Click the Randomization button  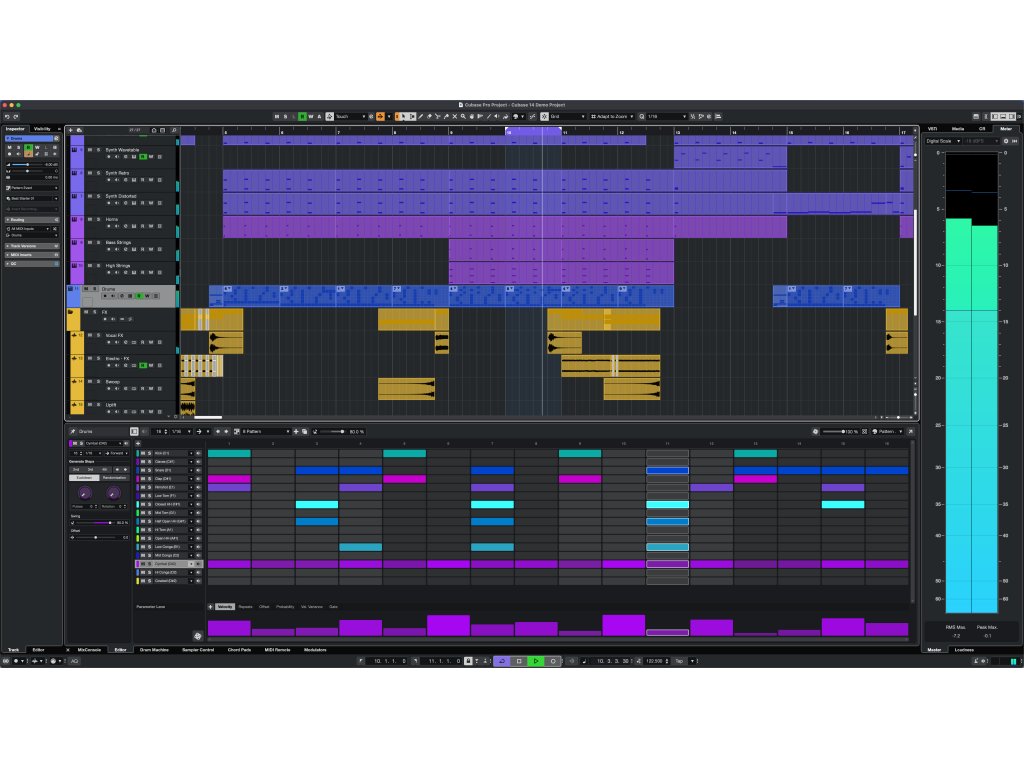(x=114, y=478)
